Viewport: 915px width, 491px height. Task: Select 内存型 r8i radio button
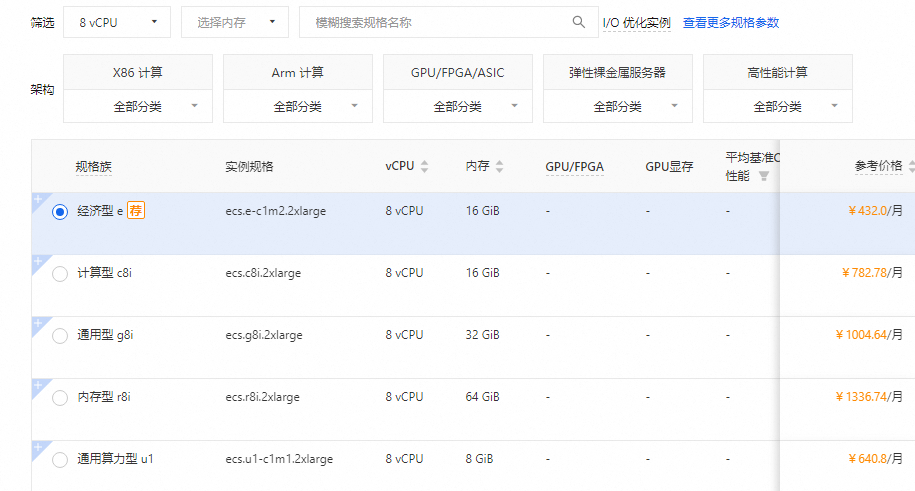(x=60, y=398)
